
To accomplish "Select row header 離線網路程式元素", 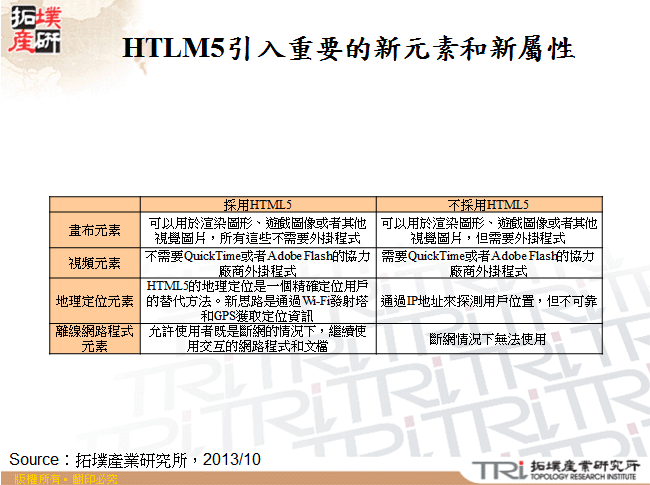I will pos(95,339).
